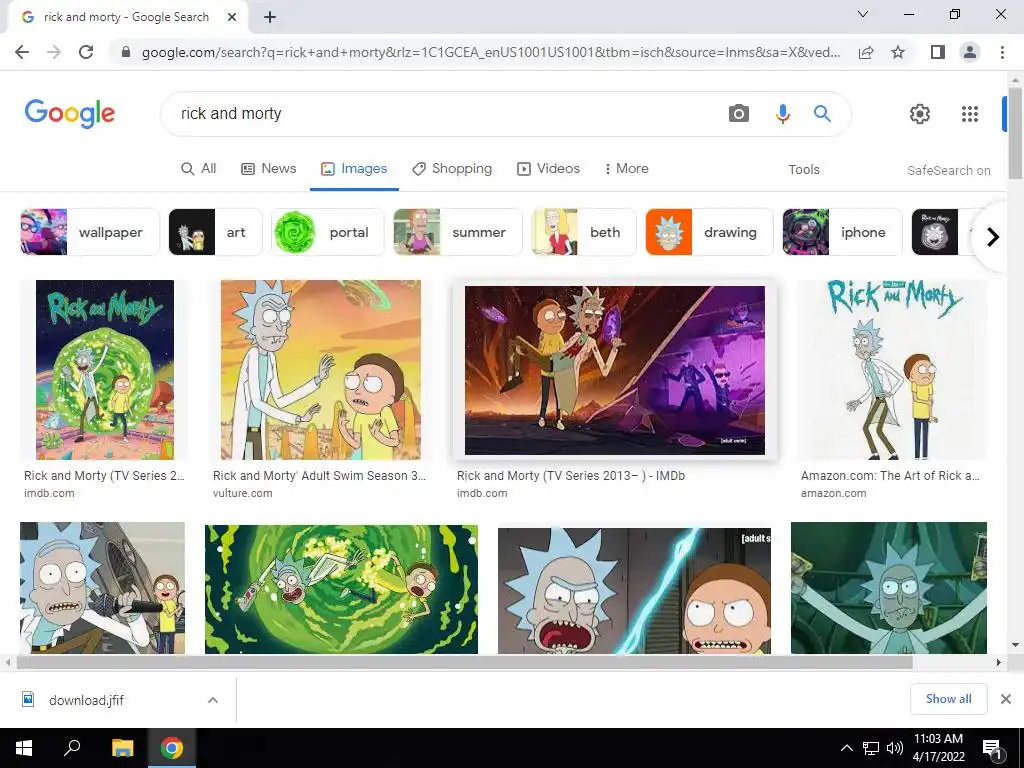Screen dimensions: 1024x768
Task: Click the amazon.com source link
Action: pos(833,493)
